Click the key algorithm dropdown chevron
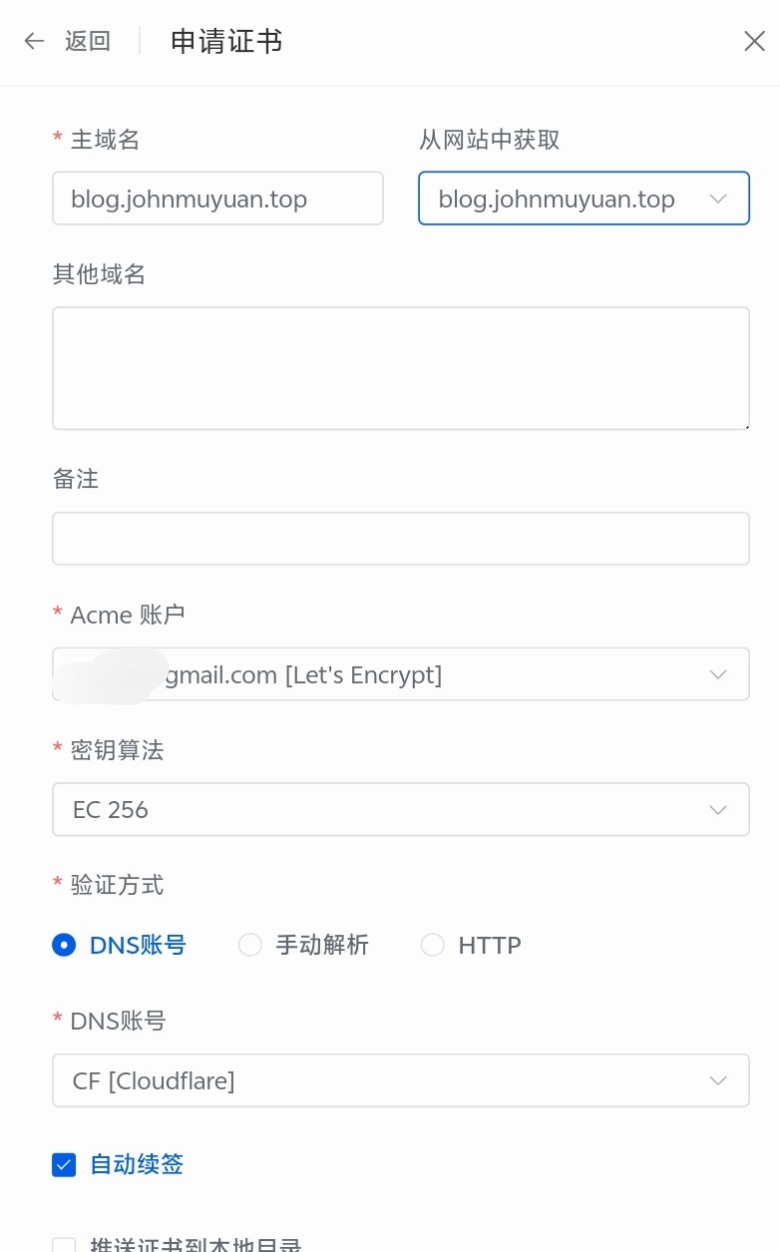Viewport: 780px width, 1252px height. pyautogui.click(x=718, y=809)
